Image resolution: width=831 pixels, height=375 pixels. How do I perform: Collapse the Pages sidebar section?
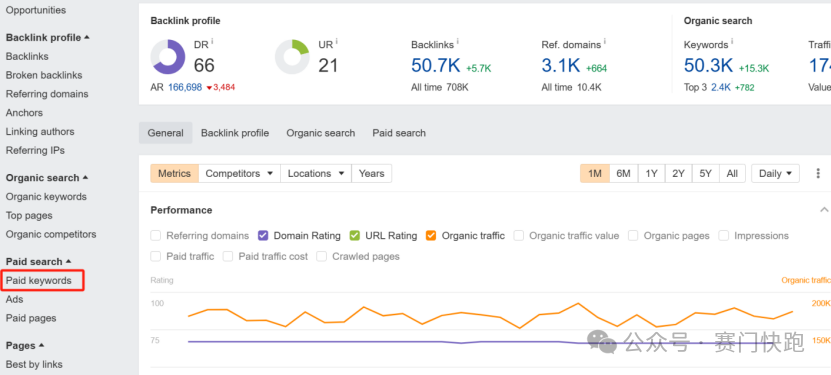coord(25,345)
